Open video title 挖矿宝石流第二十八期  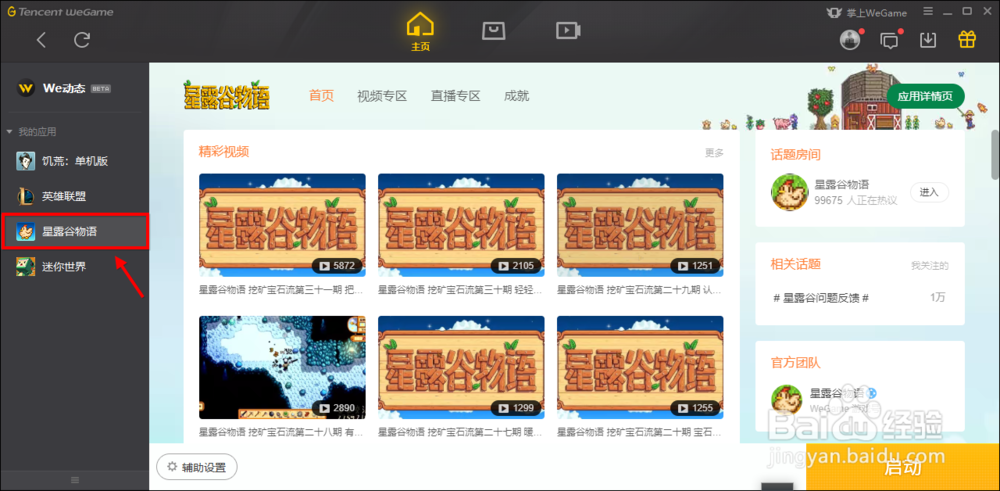pos(282,432)
